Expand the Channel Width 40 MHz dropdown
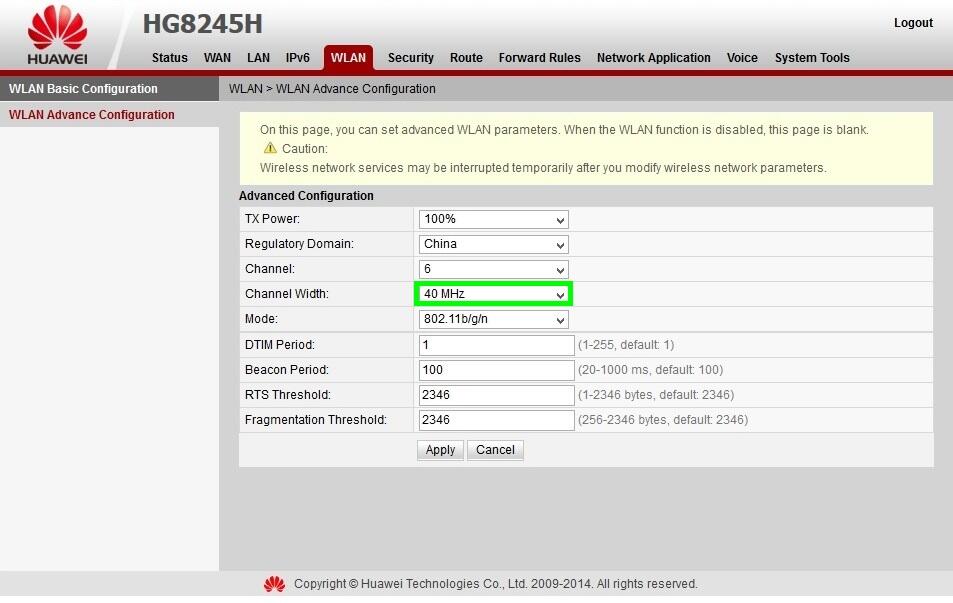Screen dimensions: 953x603 tap(493, 294)
